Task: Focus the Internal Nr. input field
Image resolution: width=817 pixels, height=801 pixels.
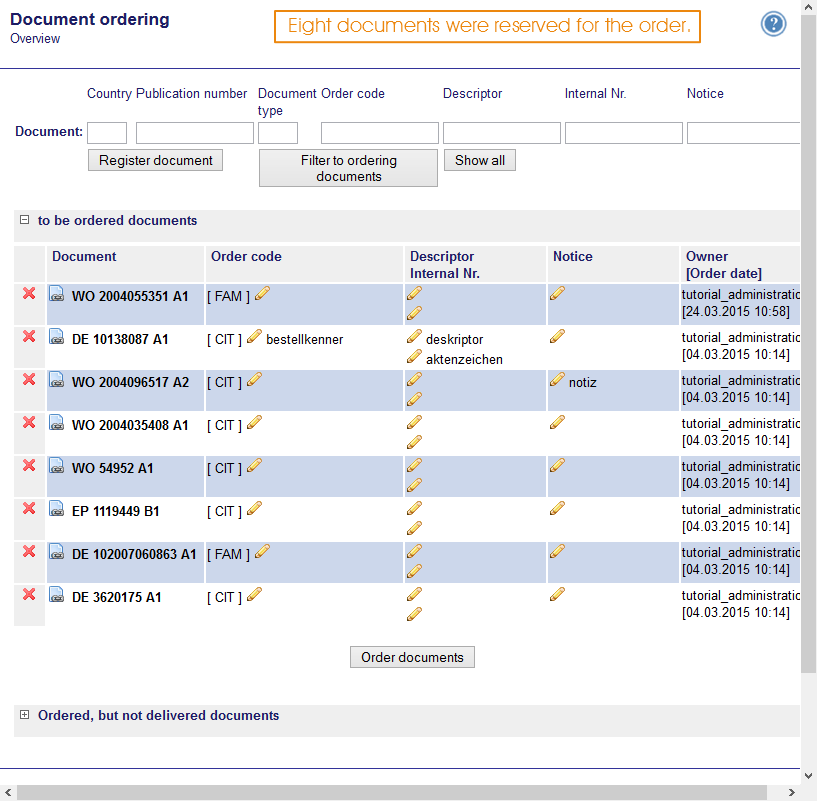Action: coord(624,133)
